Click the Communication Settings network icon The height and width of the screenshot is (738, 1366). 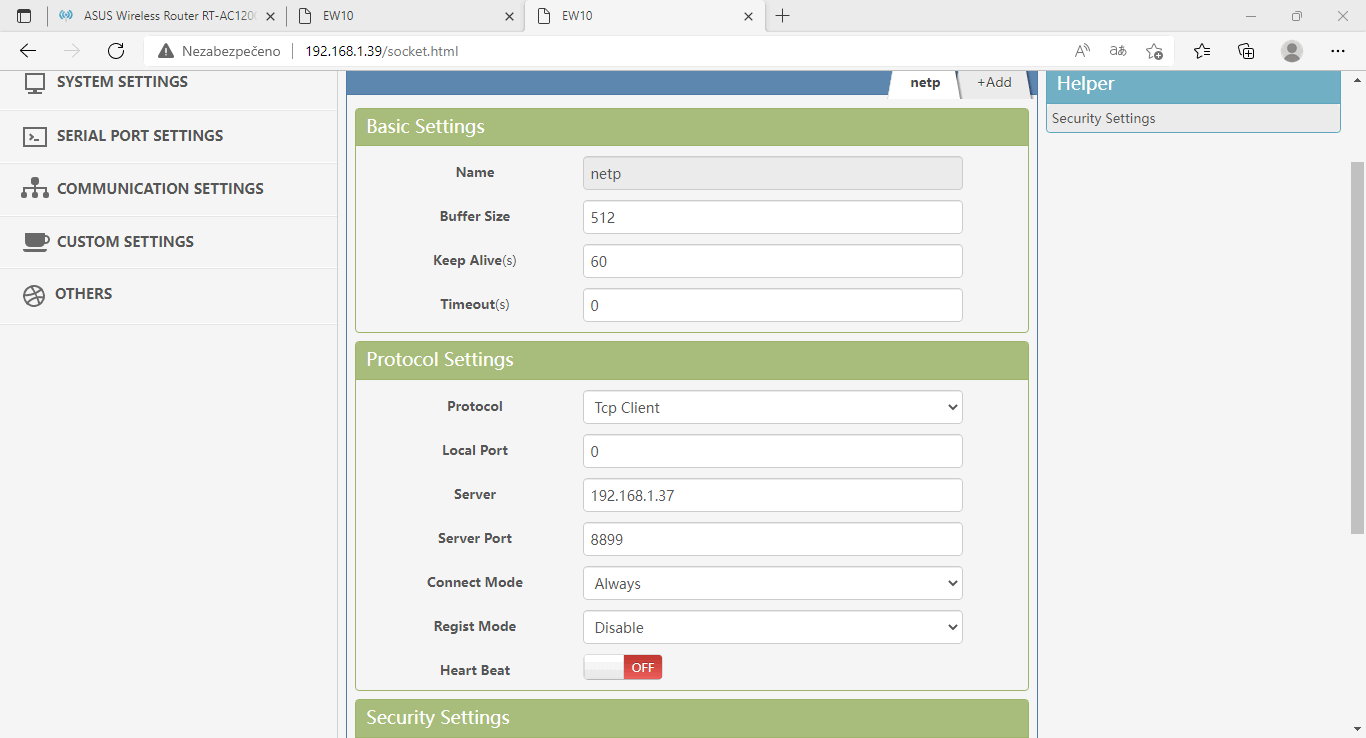(35, 189)
